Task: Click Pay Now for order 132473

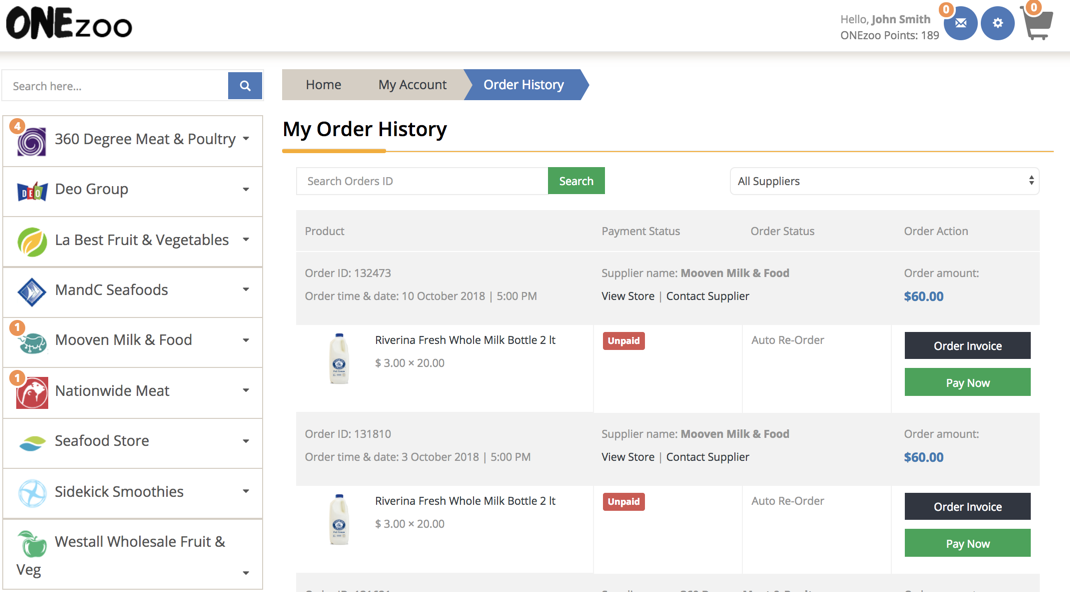Action: 968,383
